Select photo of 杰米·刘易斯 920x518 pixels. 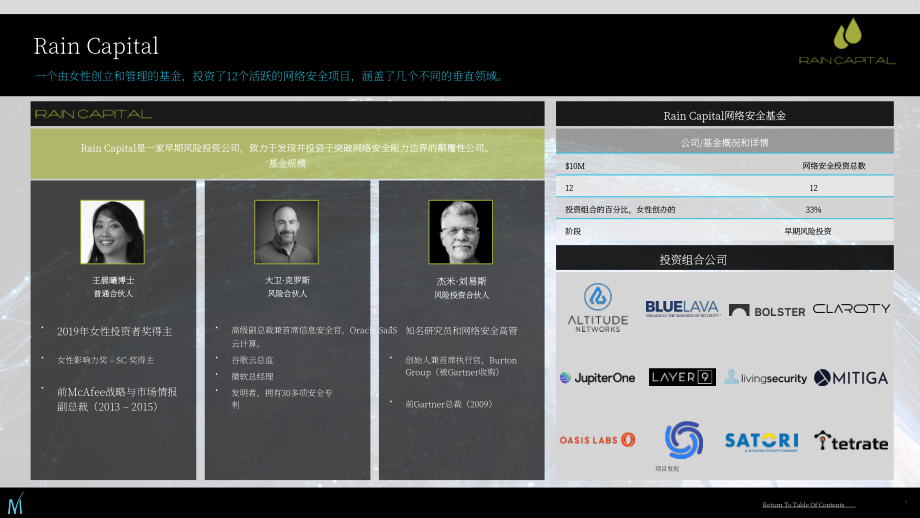coord(461,232)
